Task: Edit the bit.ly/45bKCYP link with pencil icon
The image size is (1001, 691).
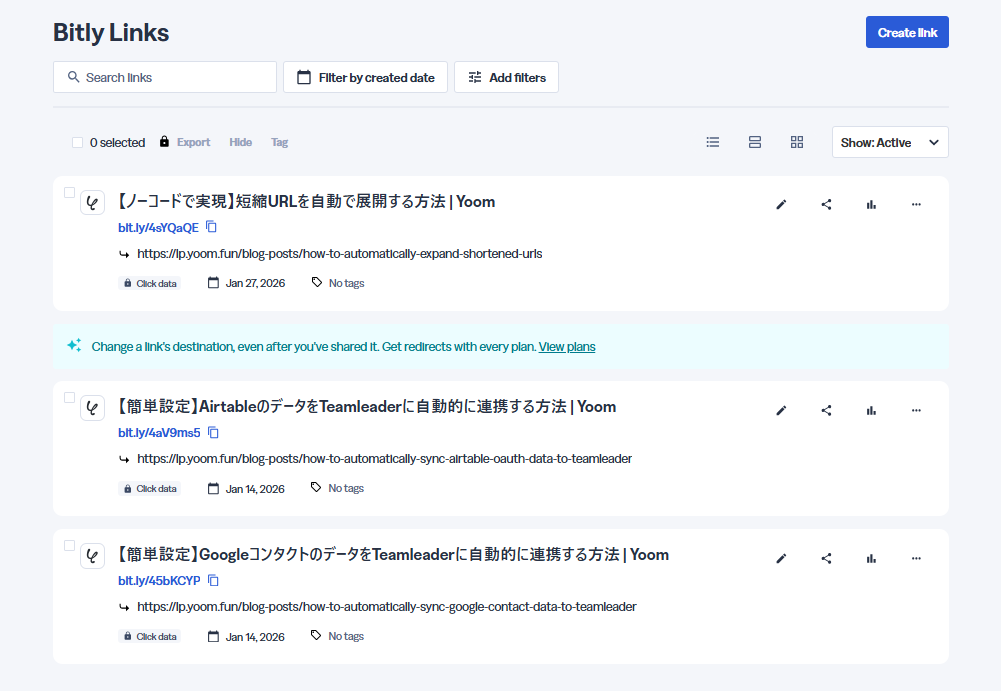Action: coord(781,558)
